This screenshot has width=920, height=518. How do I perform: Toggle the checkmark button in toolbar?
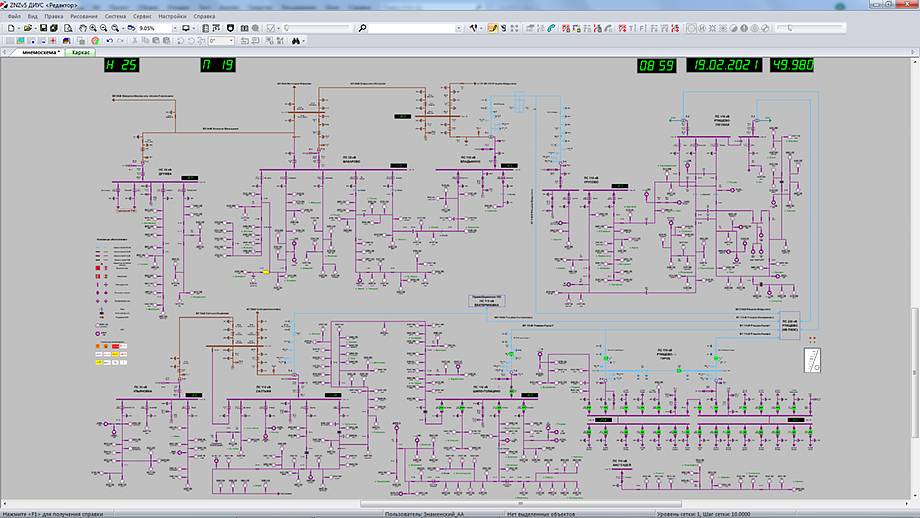pyautogui.click(x=270, y=28)
